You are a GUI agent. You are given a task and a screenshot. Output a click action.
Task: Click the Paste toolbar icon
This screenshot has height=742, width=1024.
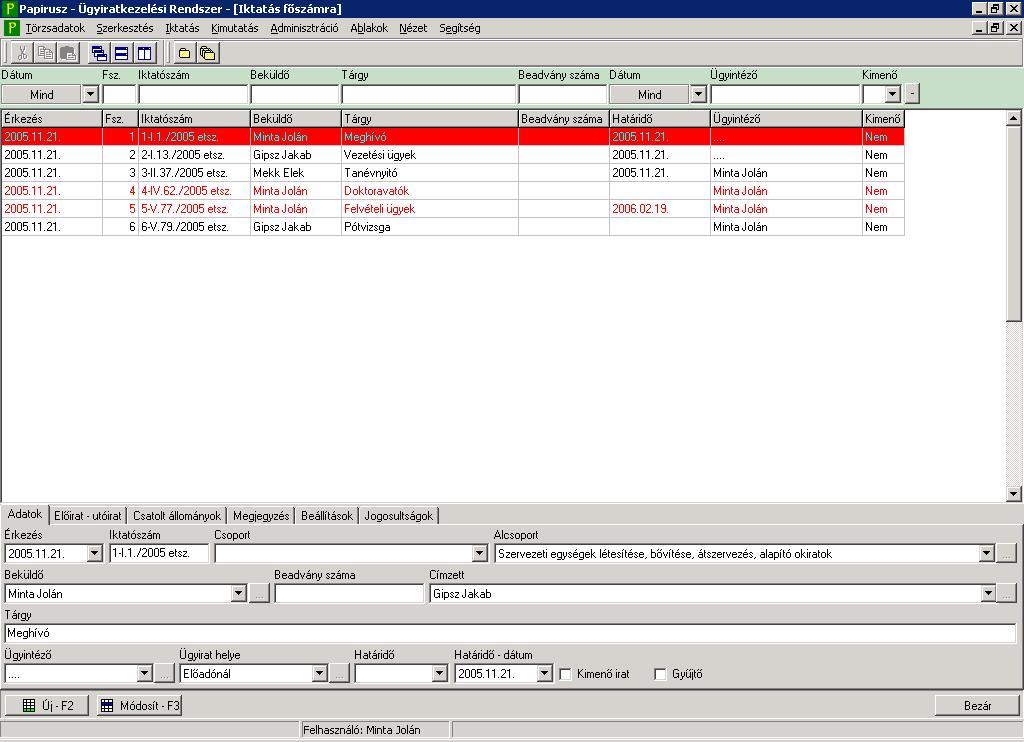[68, 53]
